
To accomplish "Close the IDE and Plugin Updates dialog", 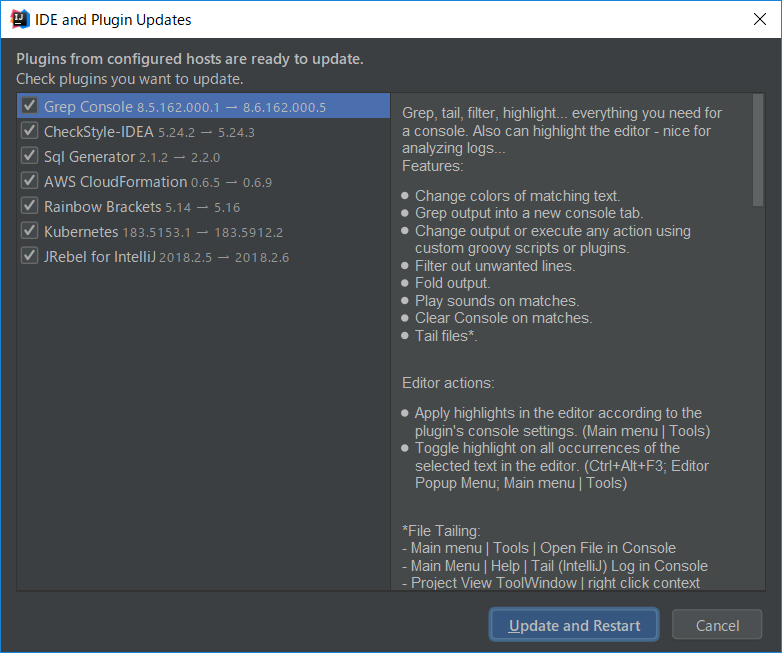I will (760, 19).
